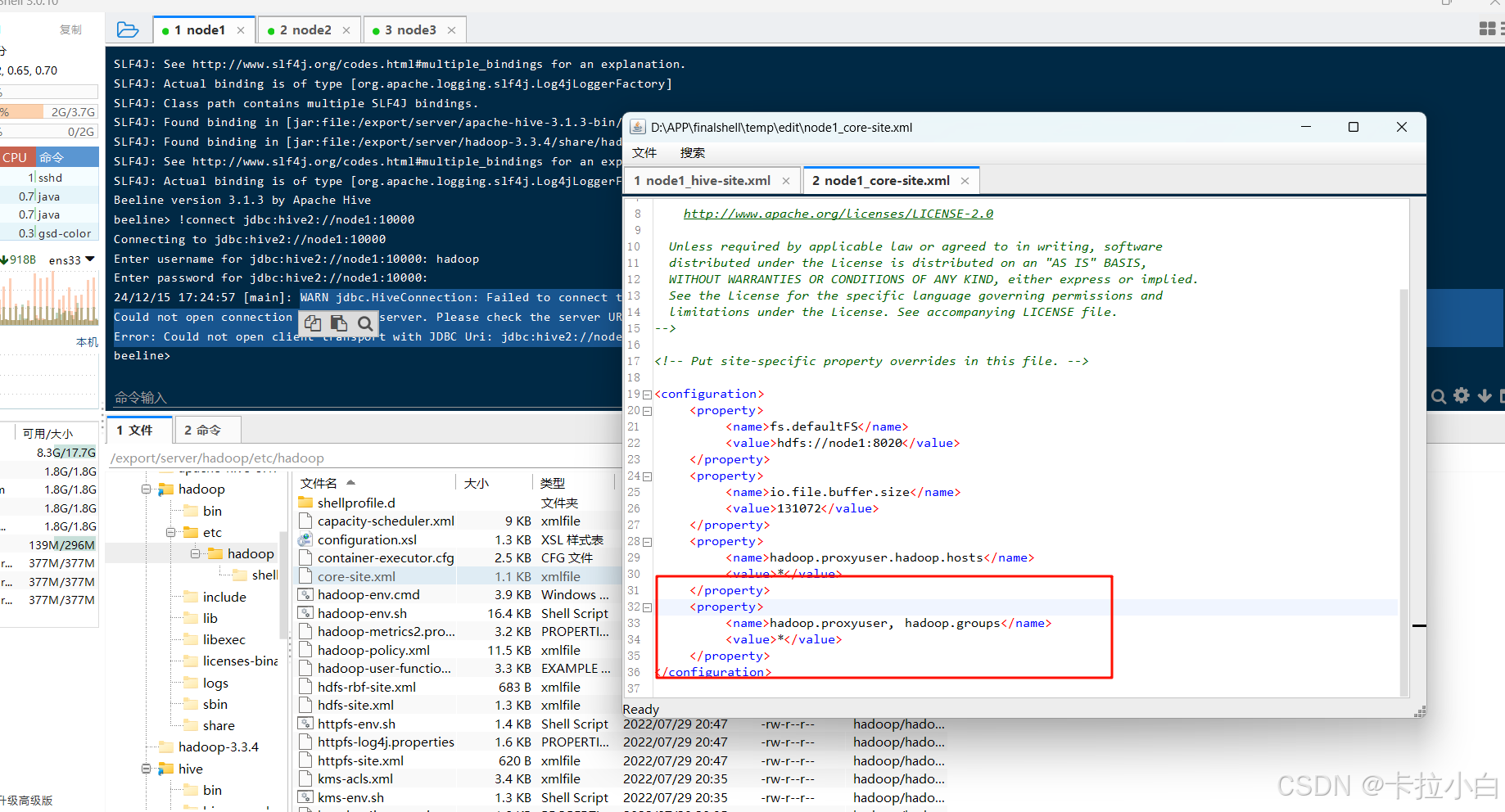Image resolution: width=1505 pixels, height=812 pixels.
Task: Collapse the property fold on line 20
Action: [x=647, y=411]
